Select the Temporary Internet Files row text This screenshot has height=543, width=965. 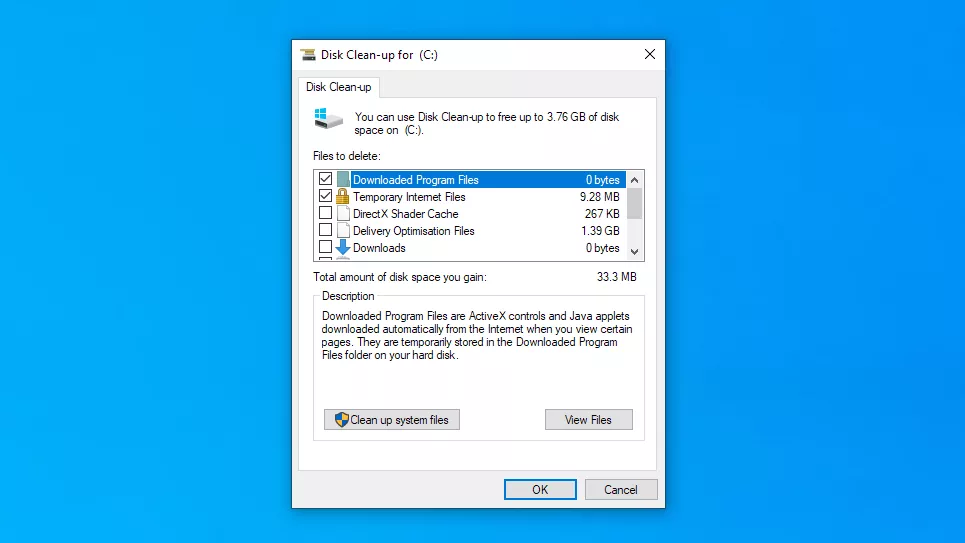pyautogui.click(x=409, y=197)
